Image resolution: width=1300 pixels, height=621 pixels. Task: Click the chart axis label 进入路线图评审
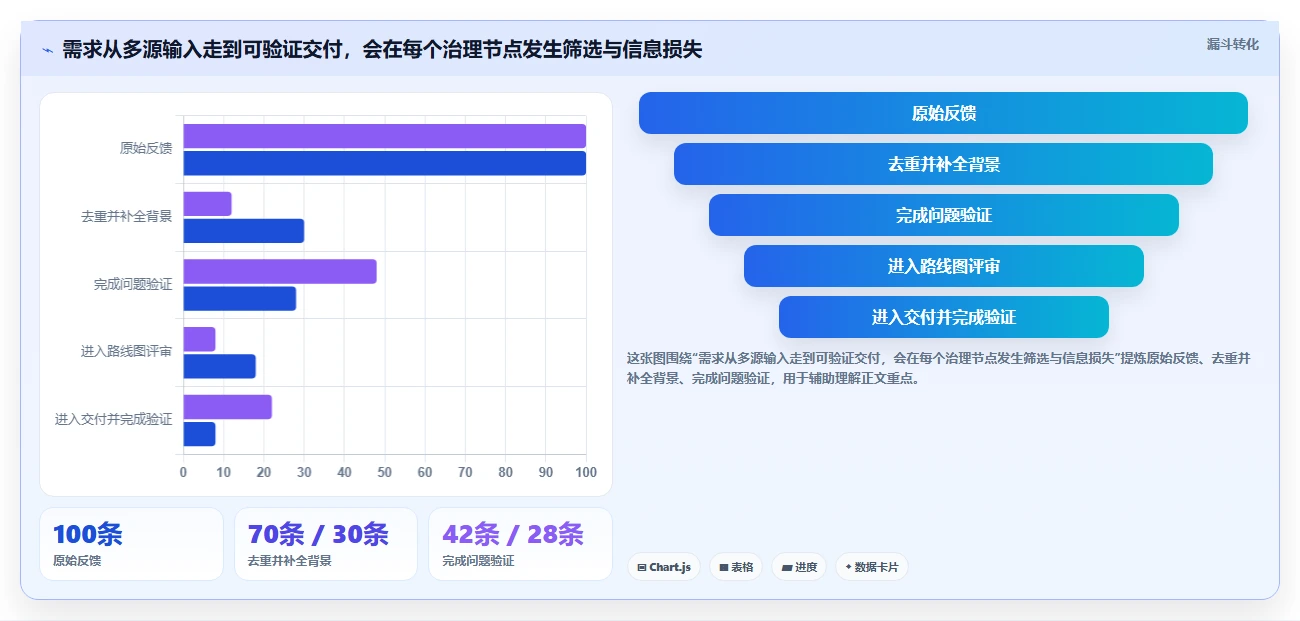coord(127,352)
